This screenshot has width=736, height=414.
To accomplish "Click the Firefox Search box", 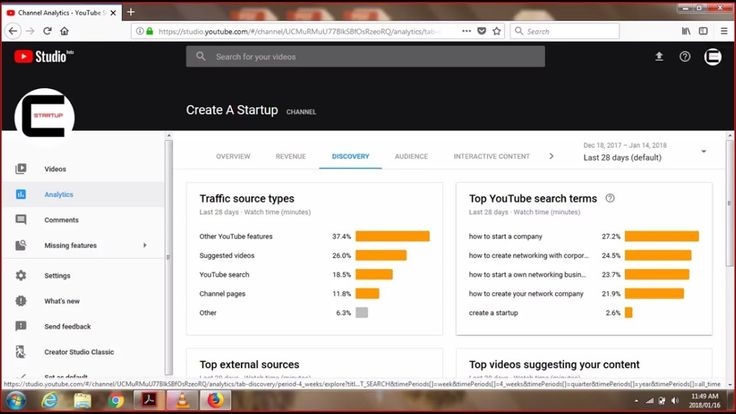I will pyautogui.click(x=565, y=31).
